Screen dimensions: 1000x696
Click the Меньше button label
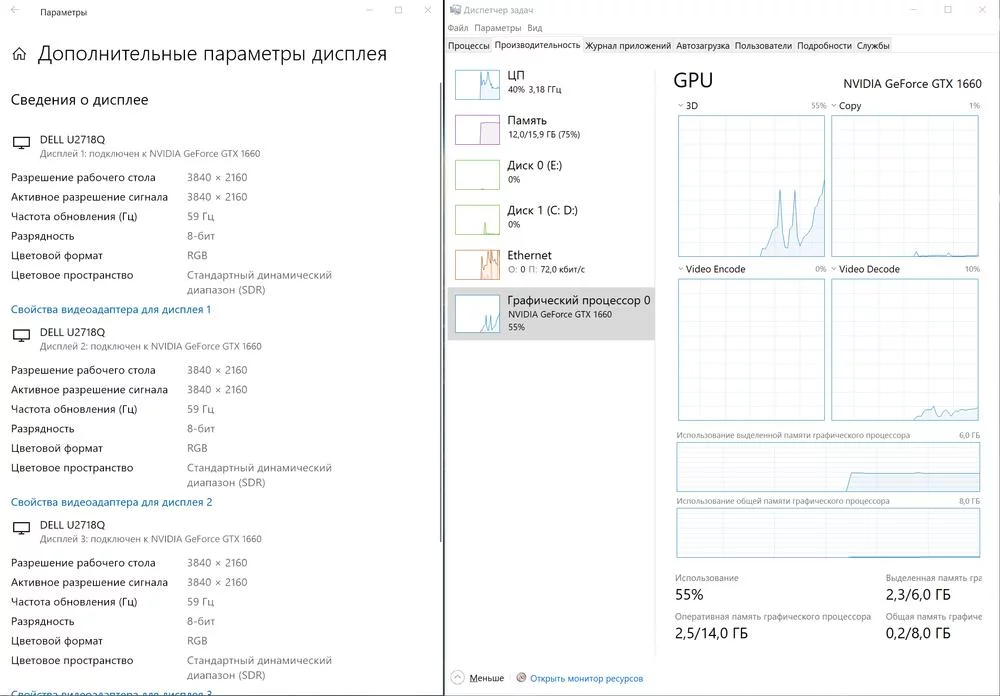coord(487,678)
